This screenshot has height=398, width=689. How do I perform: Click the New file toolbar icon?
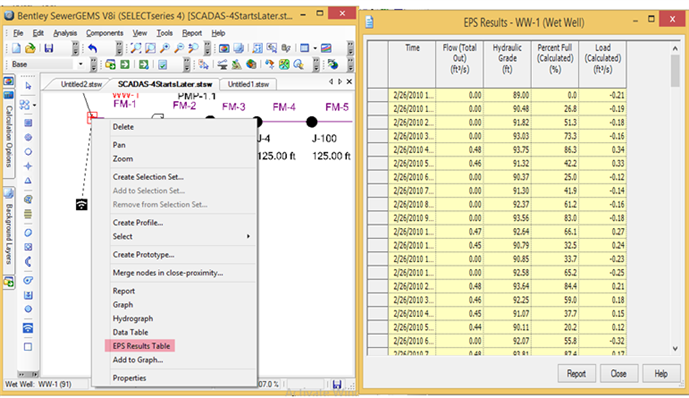click(x=16, y=48)
